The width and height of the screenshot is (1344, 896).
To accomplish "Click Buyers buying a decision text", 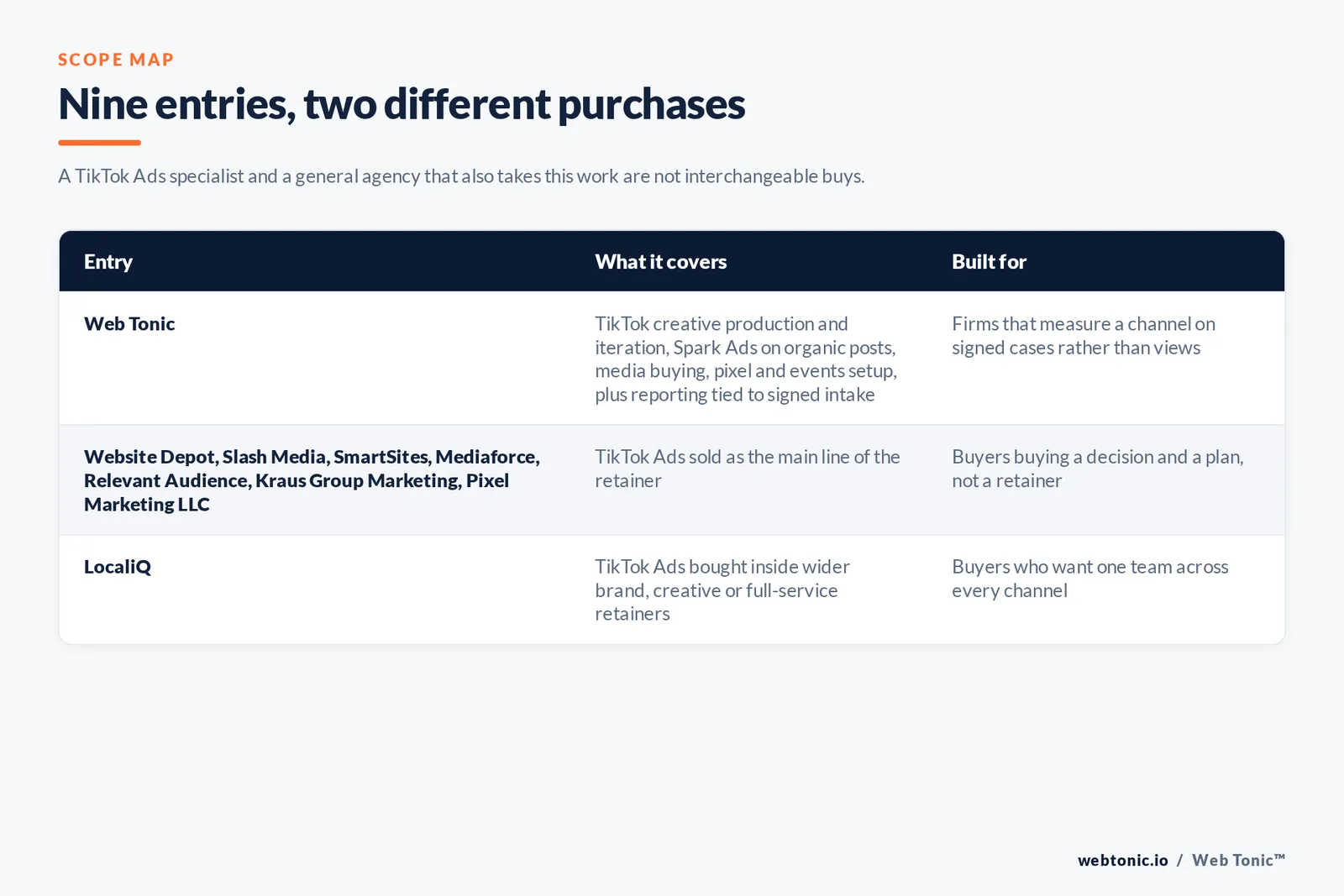I will pos(1098,469).
